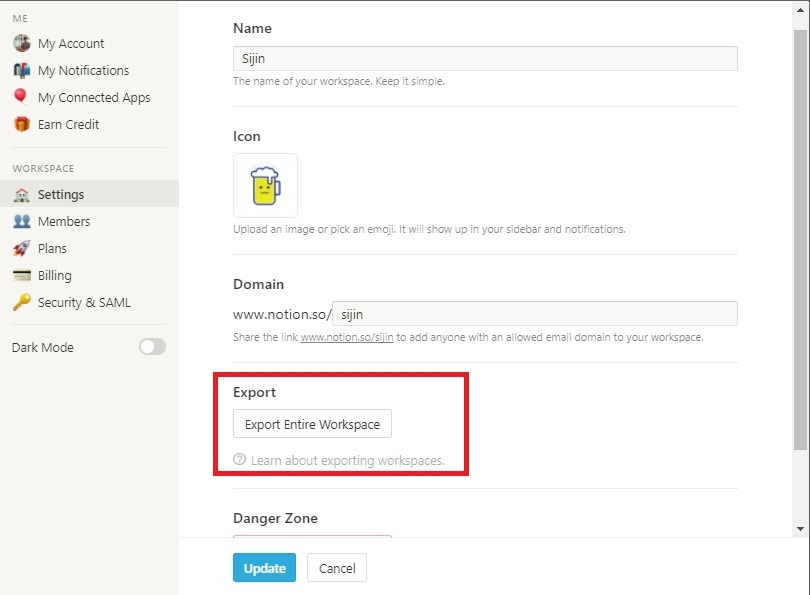Click the My Notifications mailbox icon
The image size is (810, 595).
tap(21, 70)
